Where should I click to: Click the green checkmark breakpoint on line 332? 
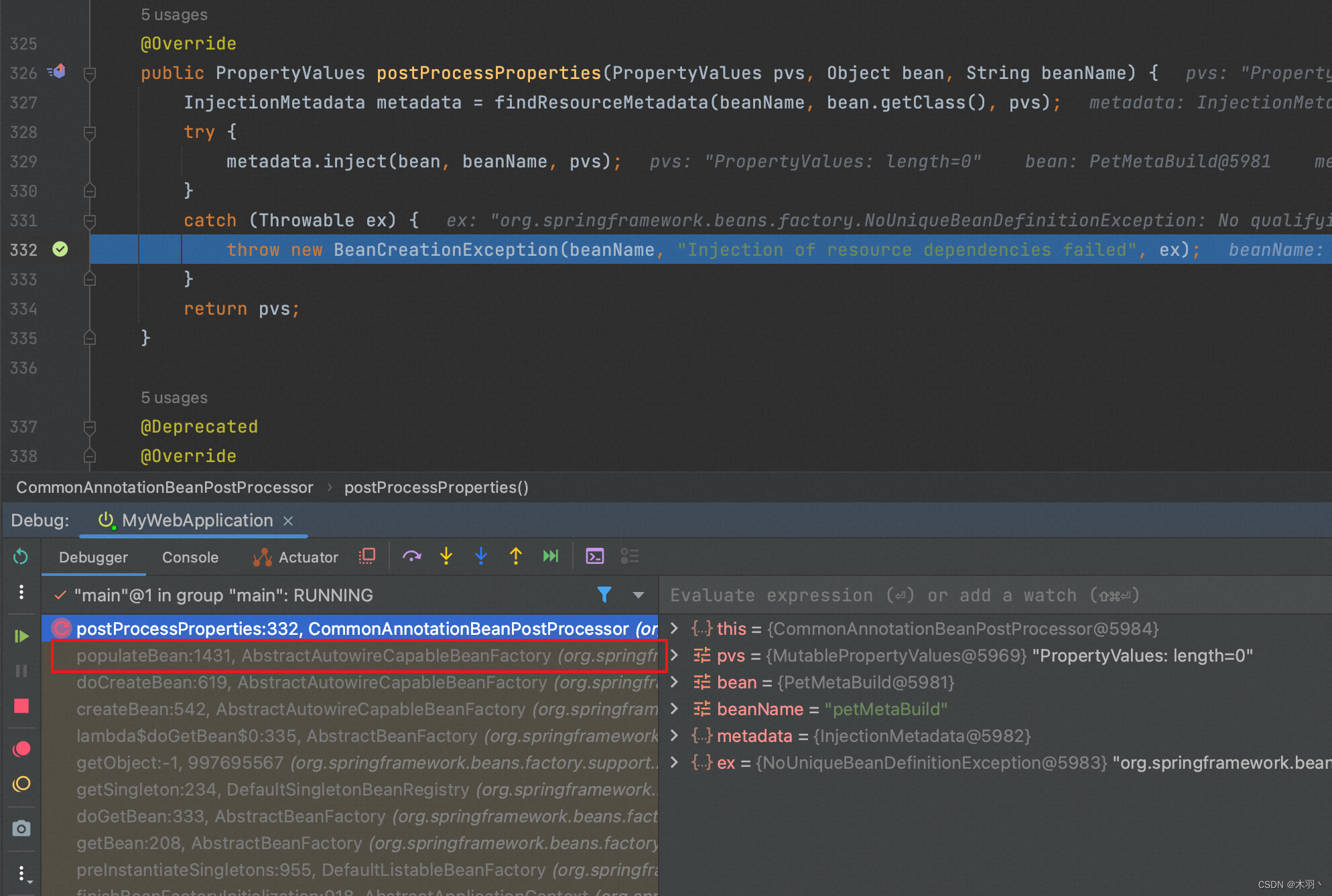click(62, 250)
